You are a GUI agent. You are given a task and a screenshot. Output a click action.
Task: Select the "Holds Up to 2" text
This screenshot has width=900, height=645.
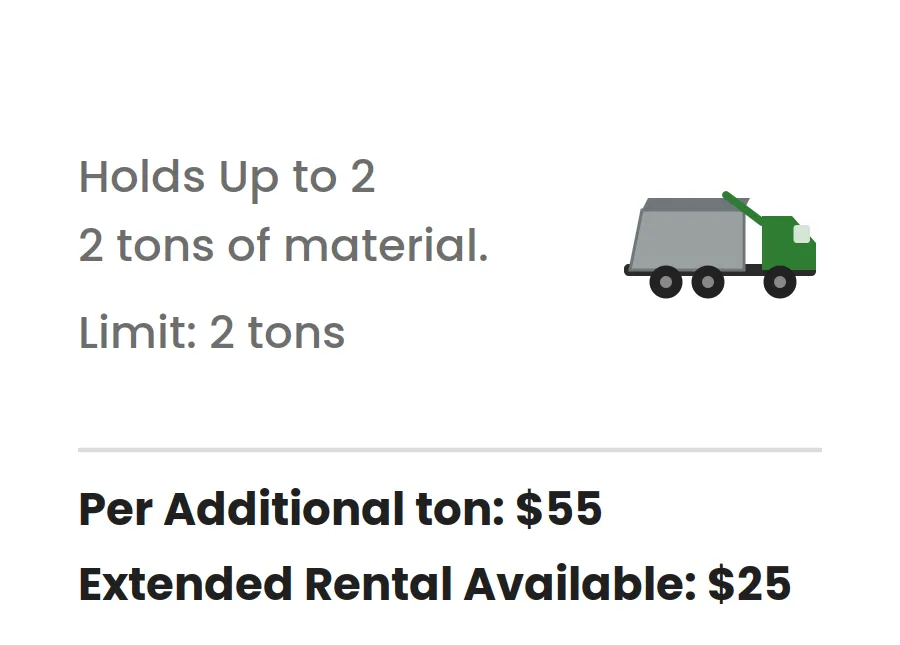(x=227, y=177)
